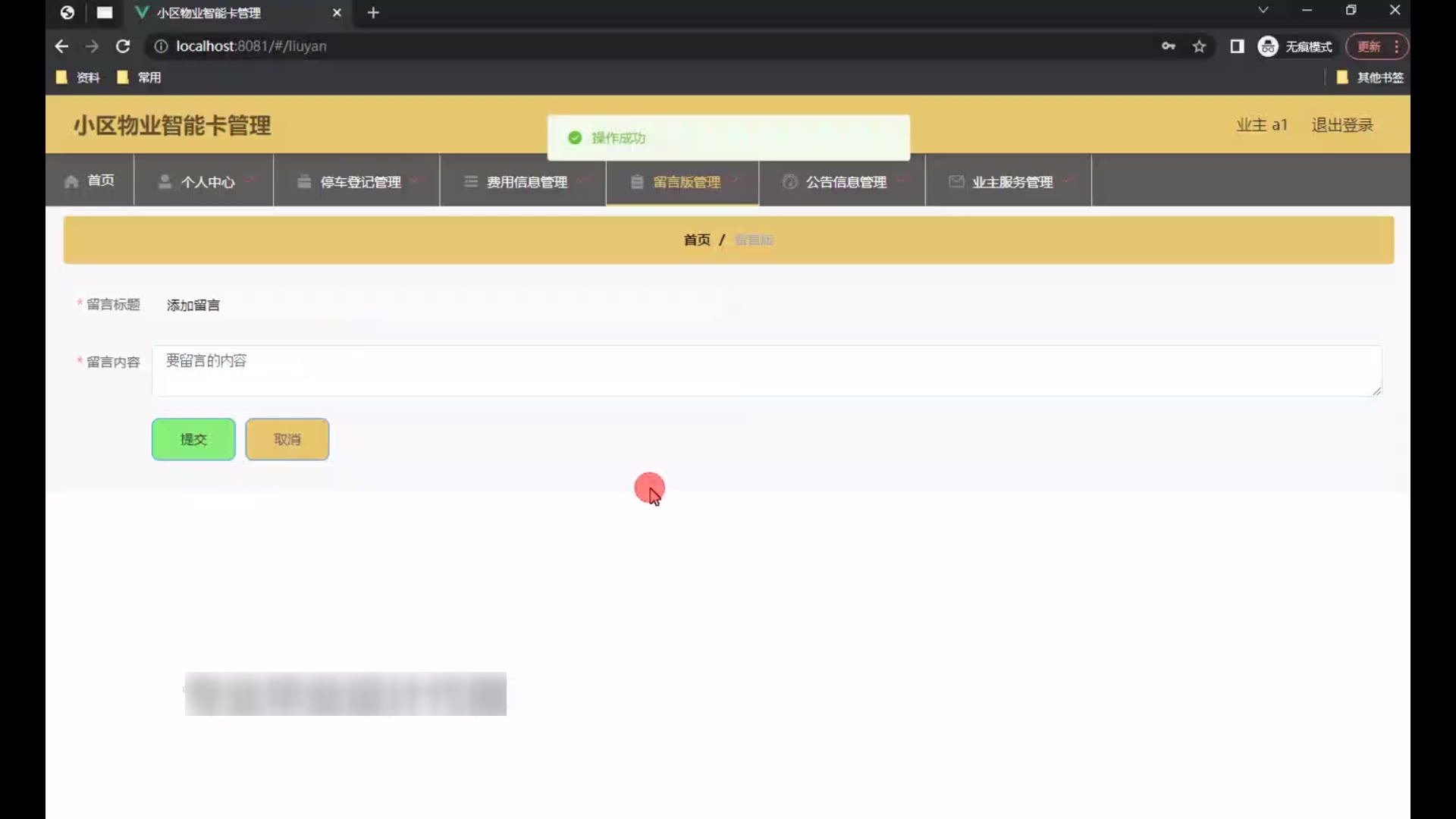Click the clipboard icon beside 留言版管理
This screenshot has height=819, width=1456.
[x=637, y=181]
